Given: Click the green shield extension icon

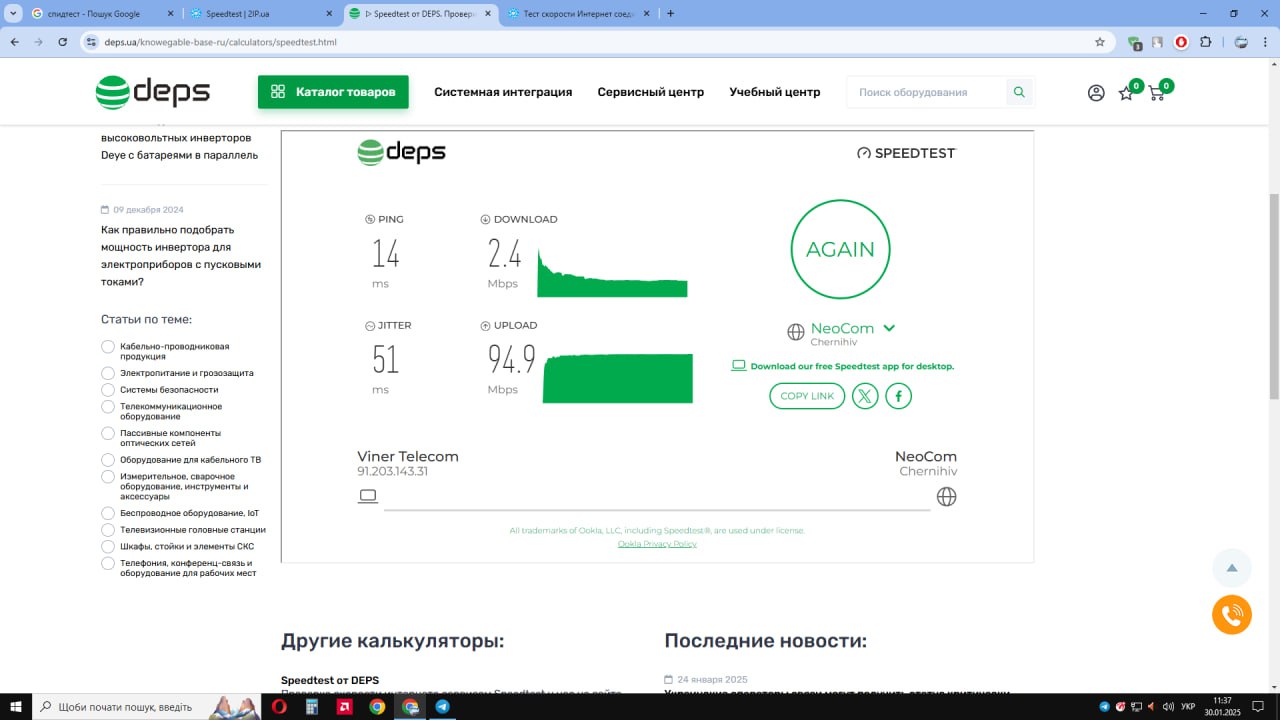Looking at the screenshot, I should pos(1134,43).
